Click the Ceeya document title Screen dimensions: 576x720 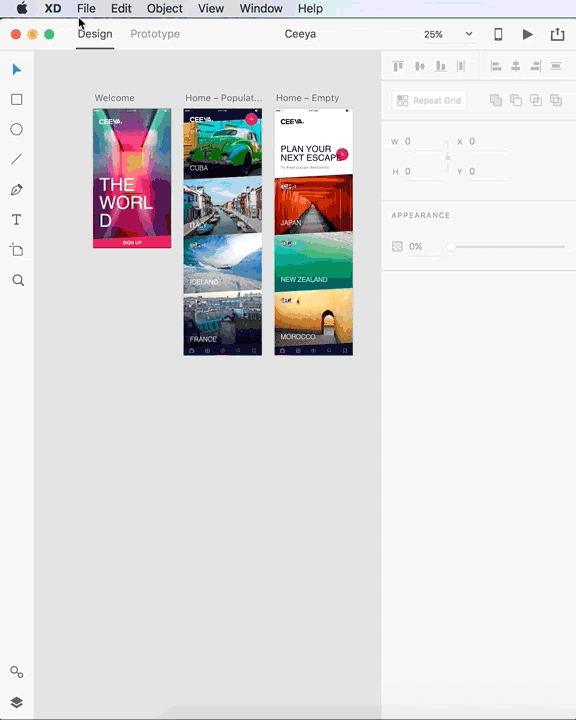pos(300,34)
